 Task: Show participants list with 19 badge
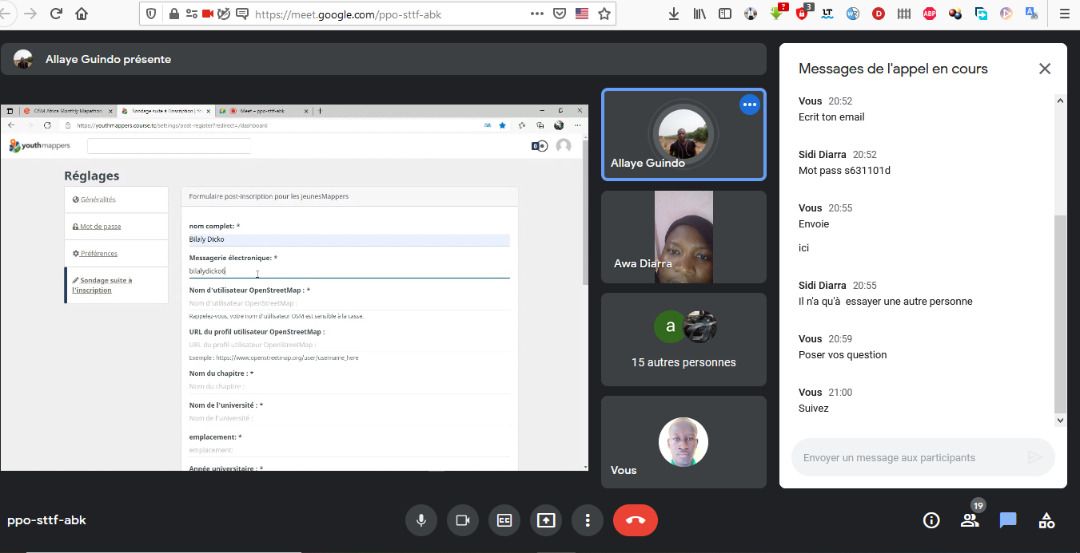[970, 521]
